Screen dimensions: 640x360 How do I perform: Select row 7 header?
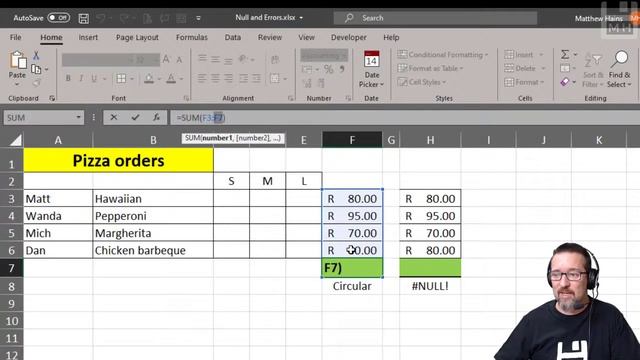point(11,268)
